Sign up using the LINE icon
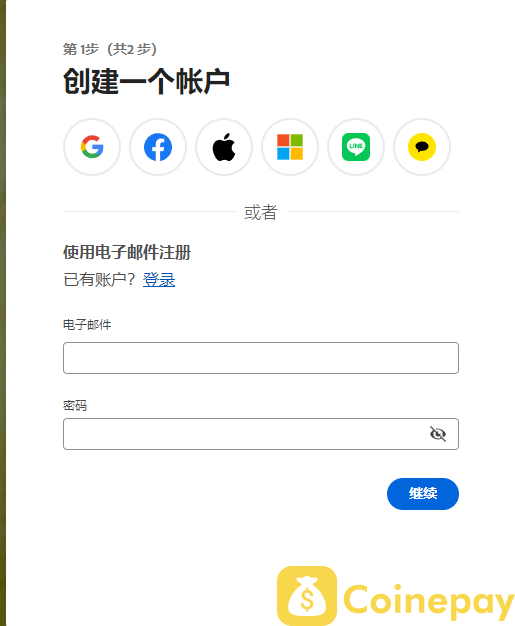 point(356,147)
